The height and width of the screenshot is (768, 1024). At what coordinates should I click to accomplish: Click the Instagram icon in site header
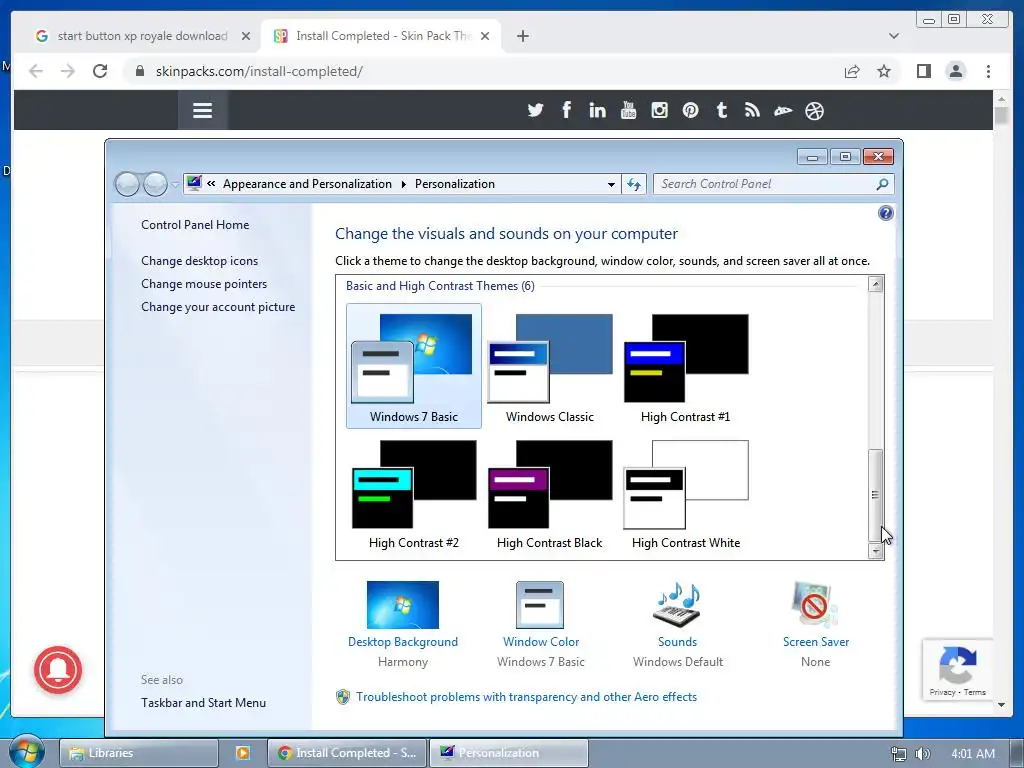pos(660,110)
